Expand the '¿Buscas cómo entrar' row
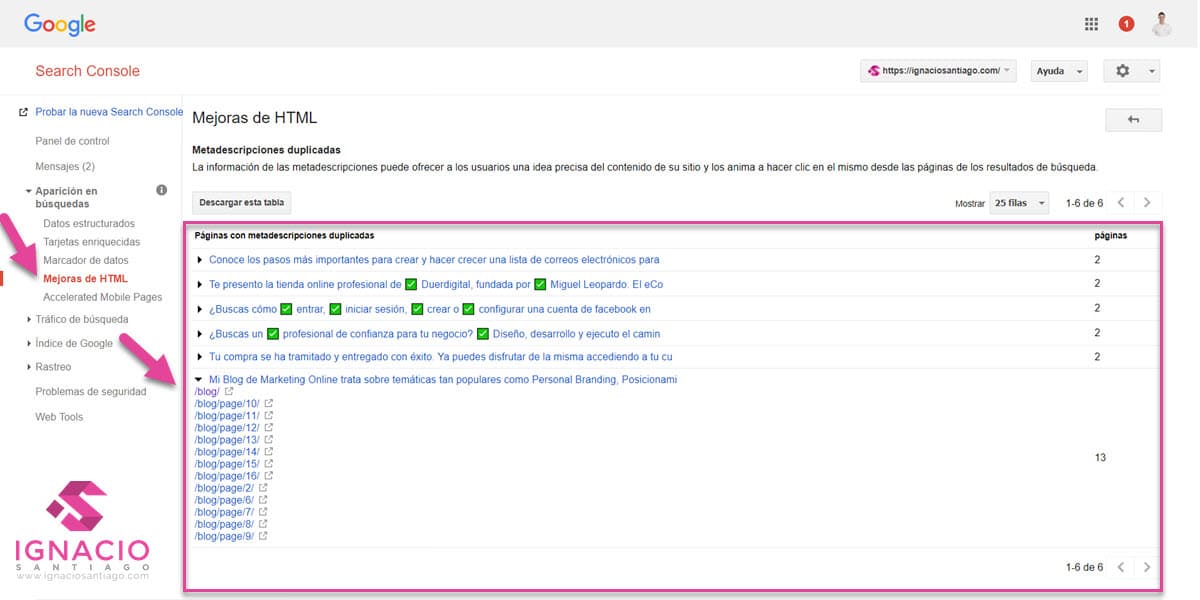Image resolution: width=1200 pixels, height=600 pixels. pyautogui.click(x=200, y=309)
